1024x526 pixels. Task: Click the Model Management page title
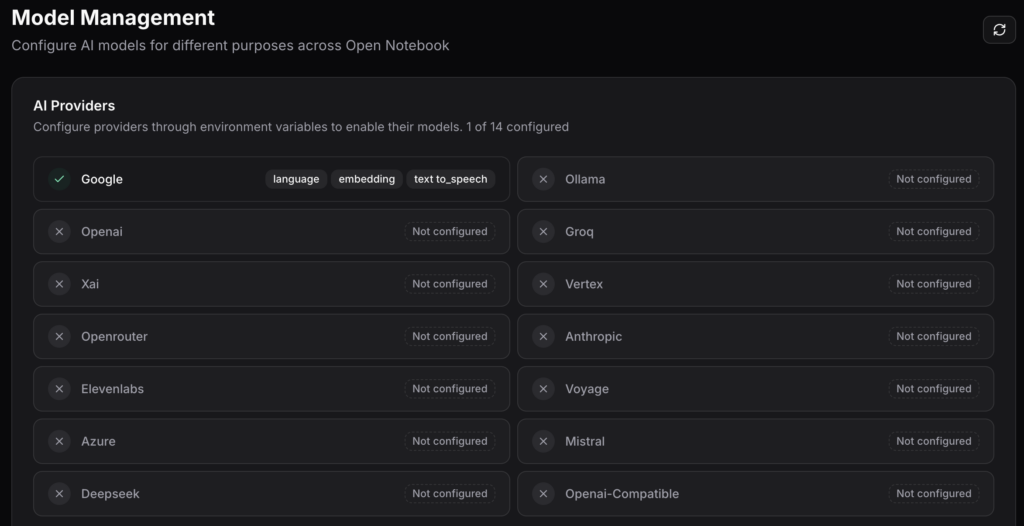coord(113,18)
